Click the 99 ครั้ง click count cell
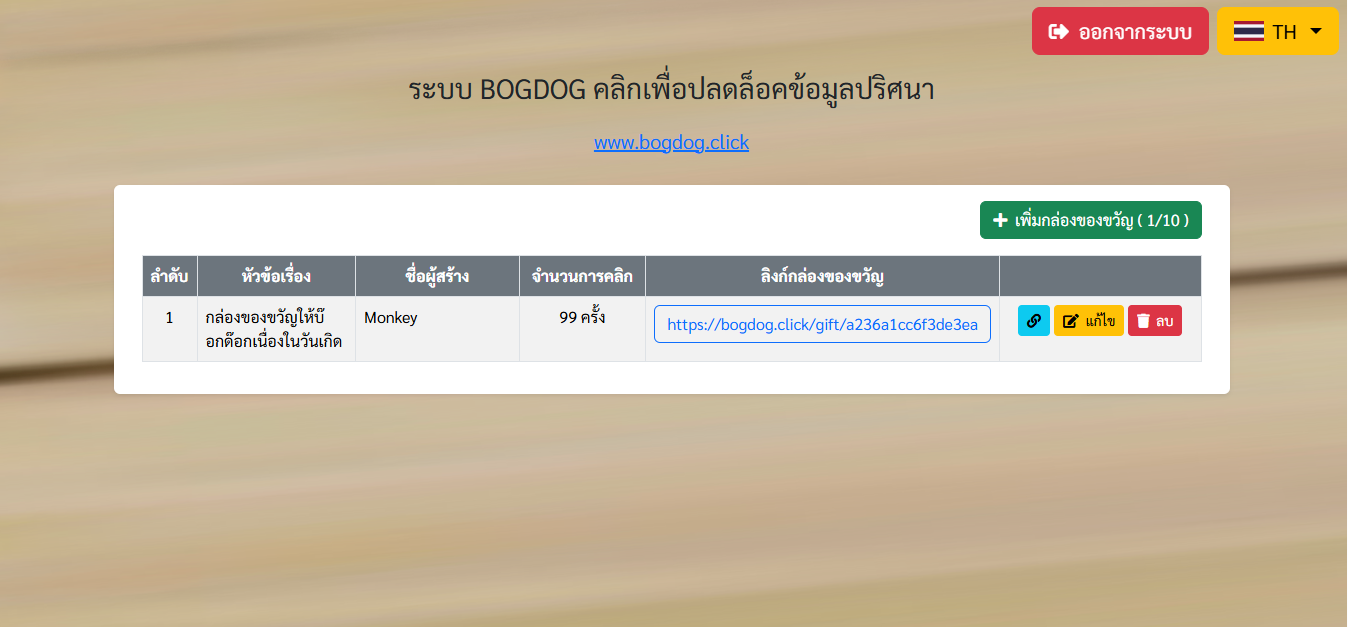The height and width of the screenshot is (627, 1348). [582, 318]
